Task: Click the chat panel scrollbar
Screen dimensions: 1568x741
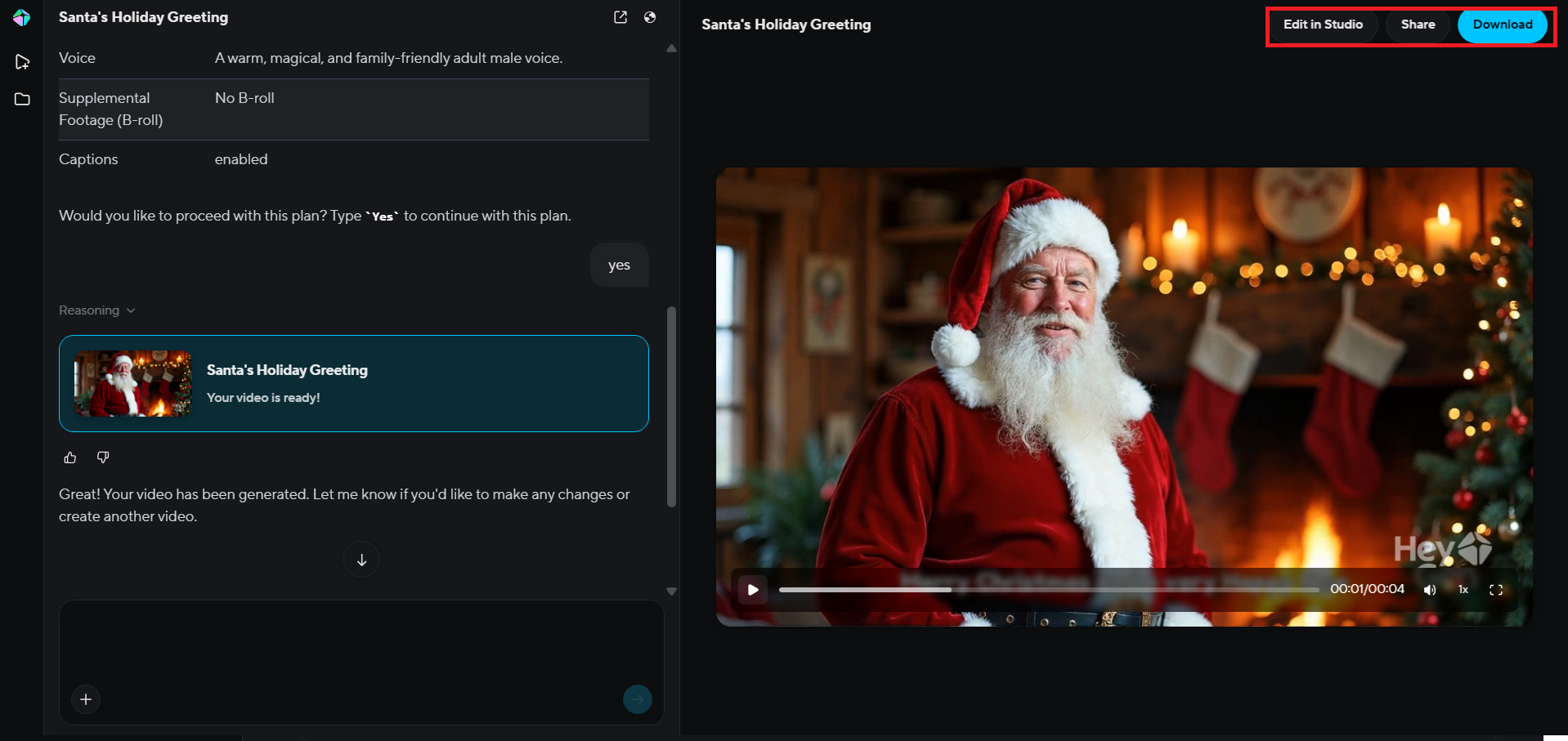Action: 672,407
